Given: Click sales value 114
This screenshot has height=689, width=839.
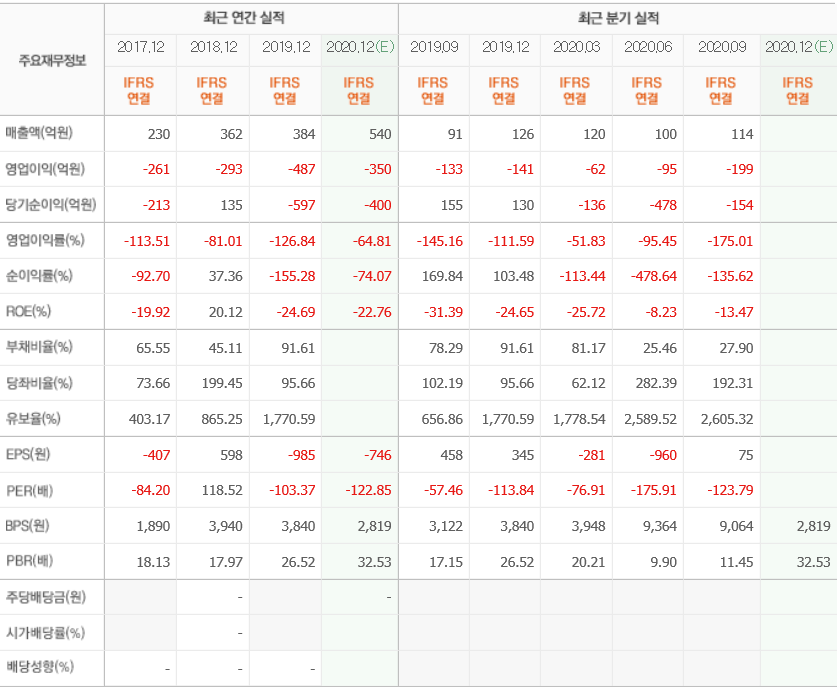Looking at the screenshot, I should pyautogui.click(x=742, y=134).
